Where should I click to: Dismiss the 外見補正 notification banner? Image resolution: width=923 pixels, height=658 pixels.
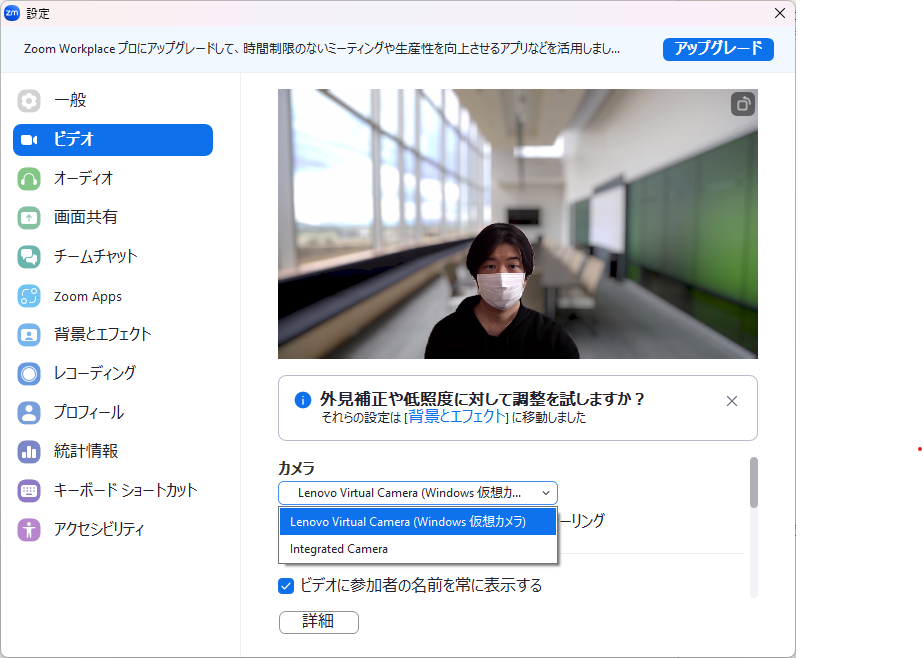tap(731, 400)
